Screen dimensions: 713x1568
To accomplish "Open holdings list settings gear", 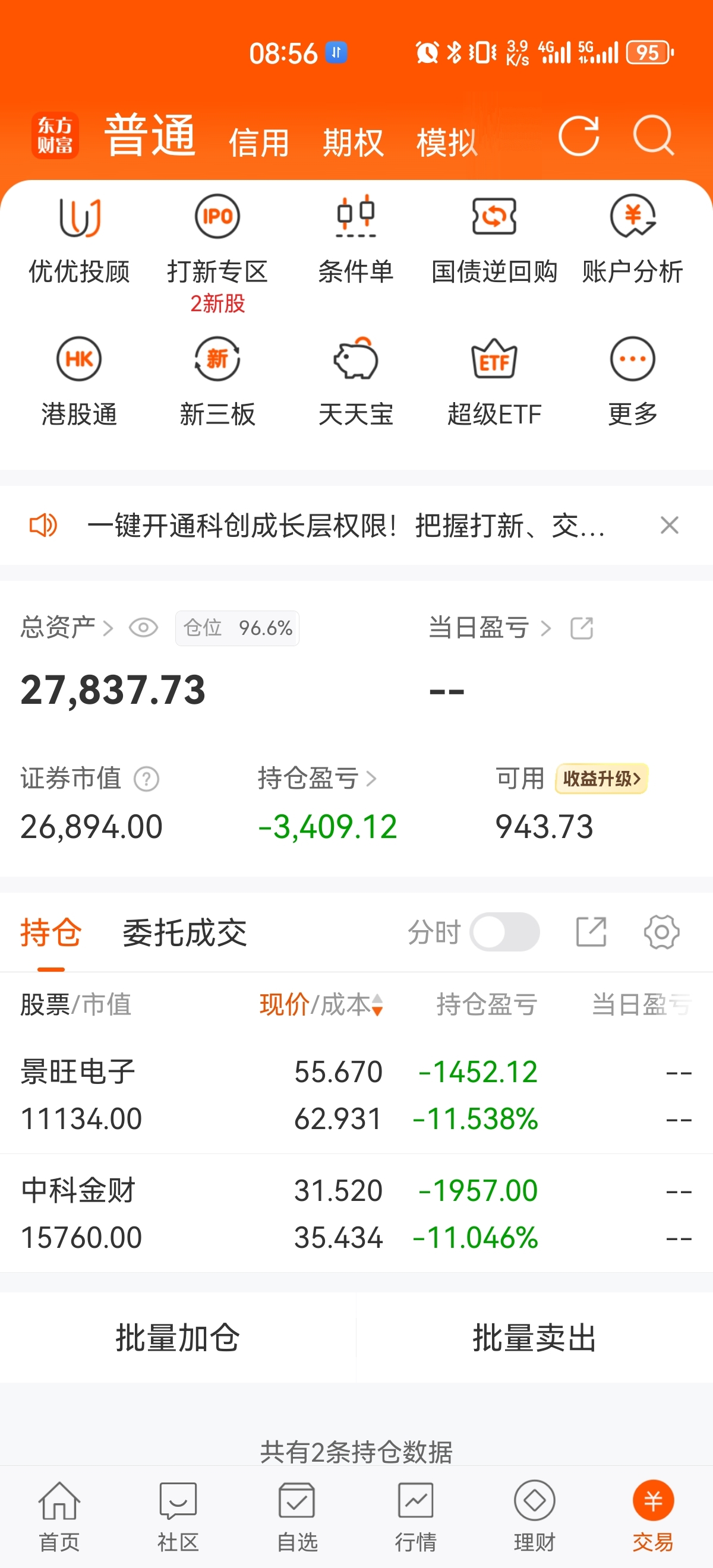I will 662,932.
